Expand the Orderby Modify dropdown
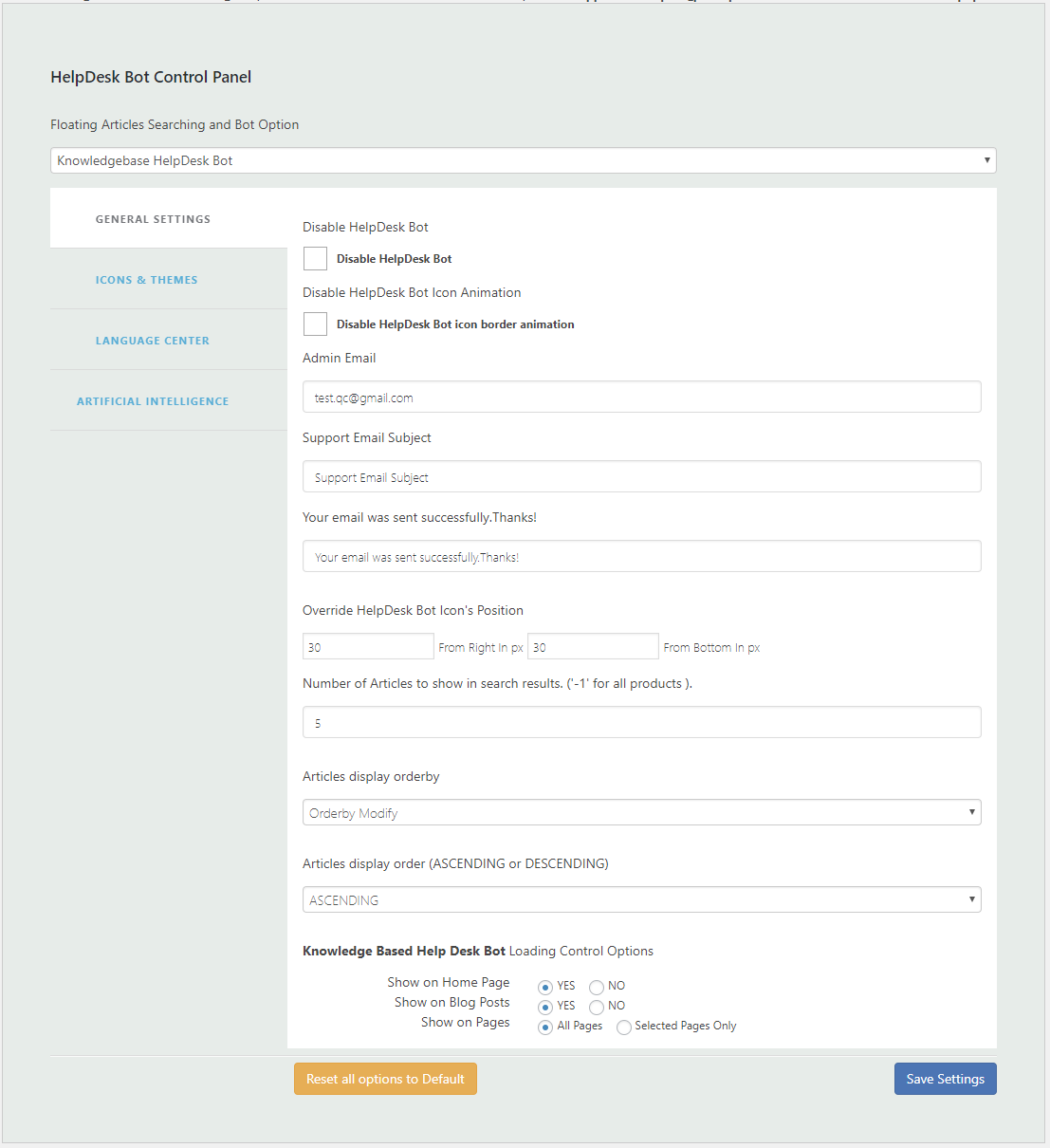 pyautogui.click(x=642, y=812)
